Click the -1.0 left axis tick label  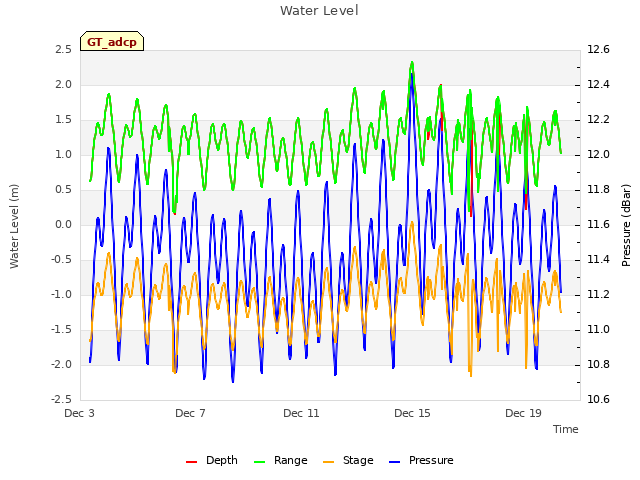pos(62,295)
